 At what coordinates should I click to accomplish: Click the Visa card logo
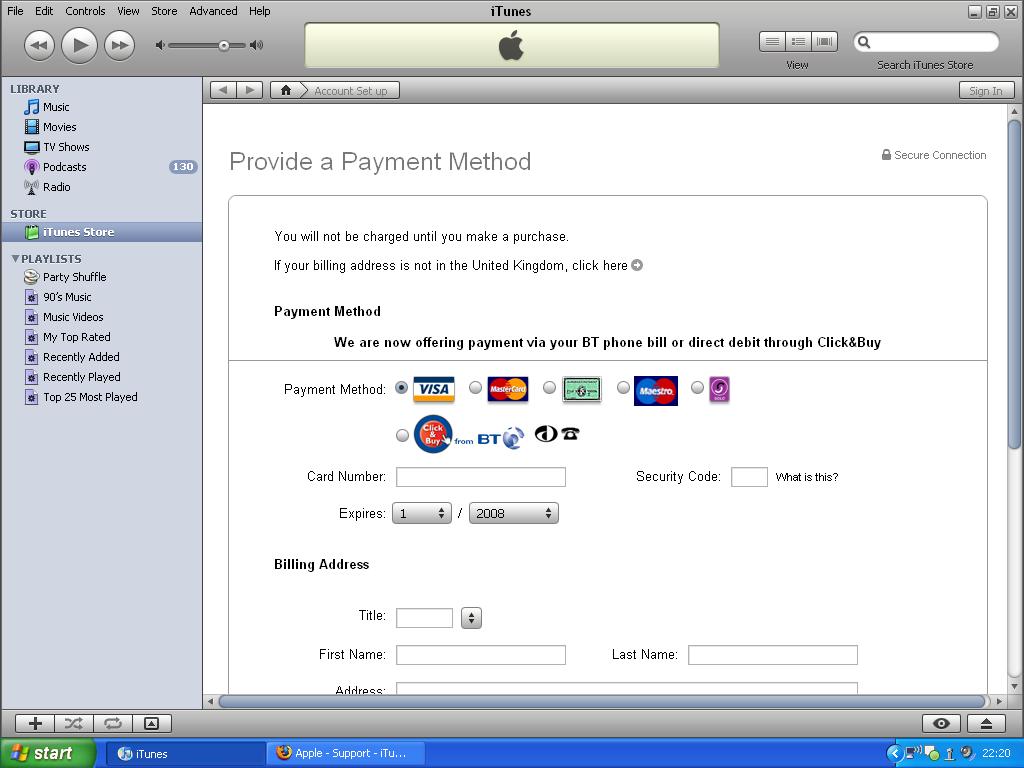[x=434, y=389]
